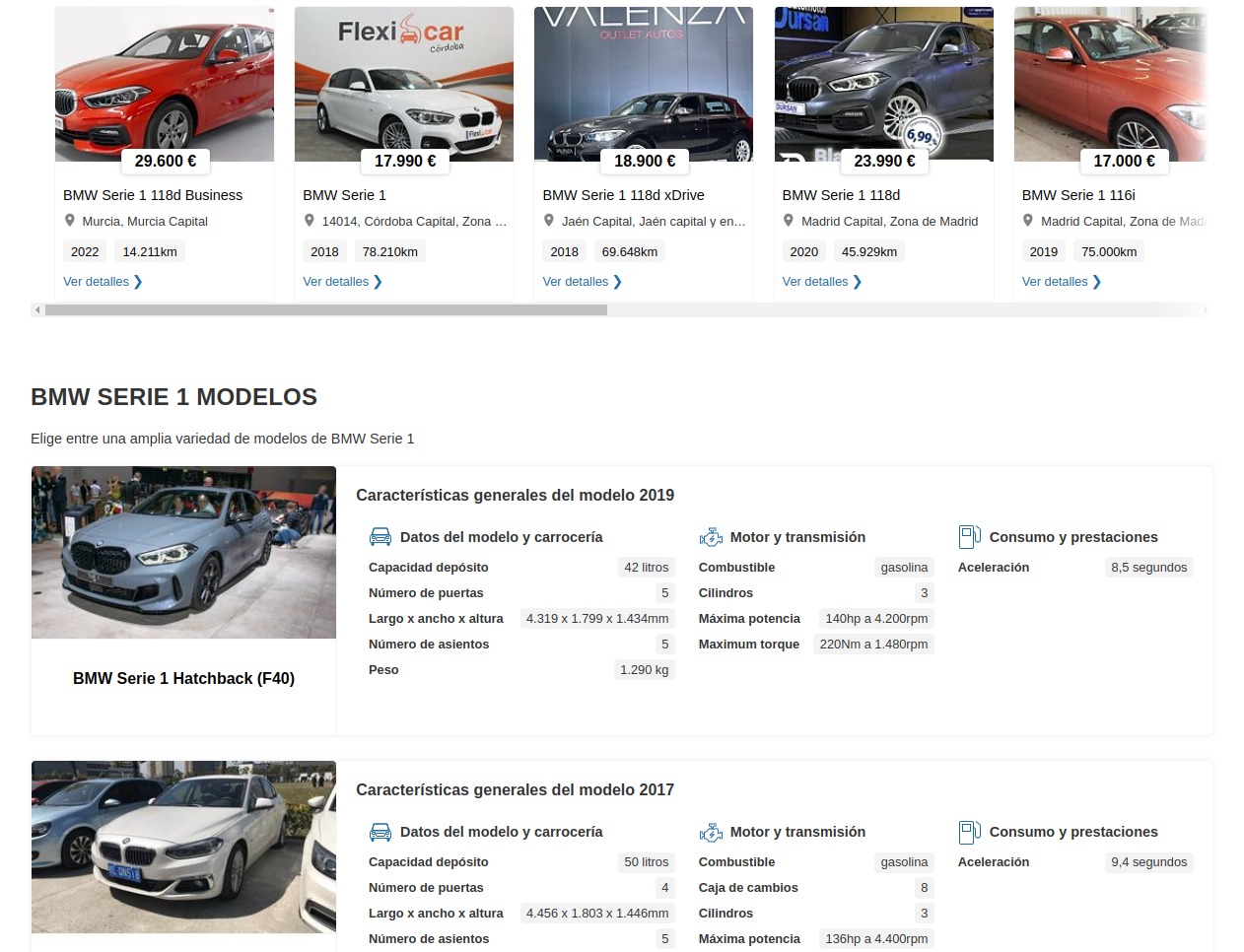
Task: Click the BMW Serie 1 Hatchback (F40) image
Action: [x=183, y=552]
